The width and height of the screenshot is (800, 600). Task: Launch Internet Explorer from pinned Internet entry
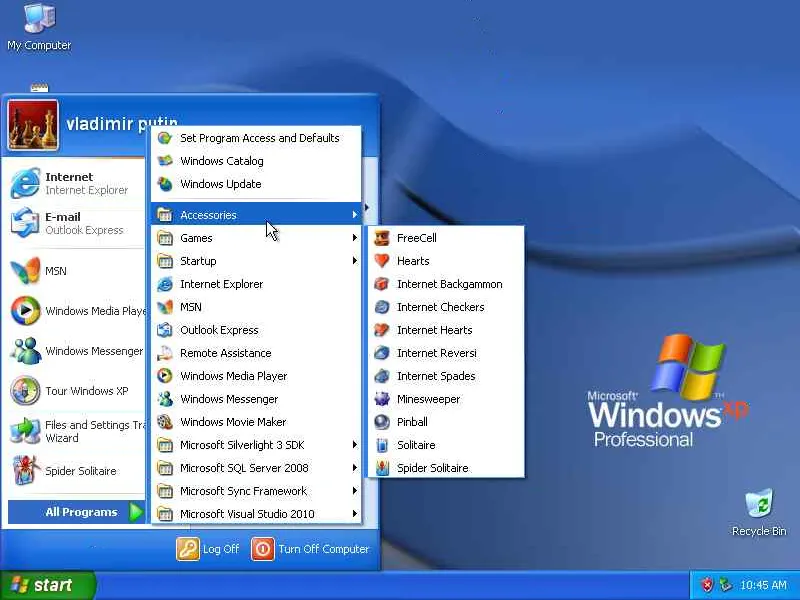[x=77, y=183]
